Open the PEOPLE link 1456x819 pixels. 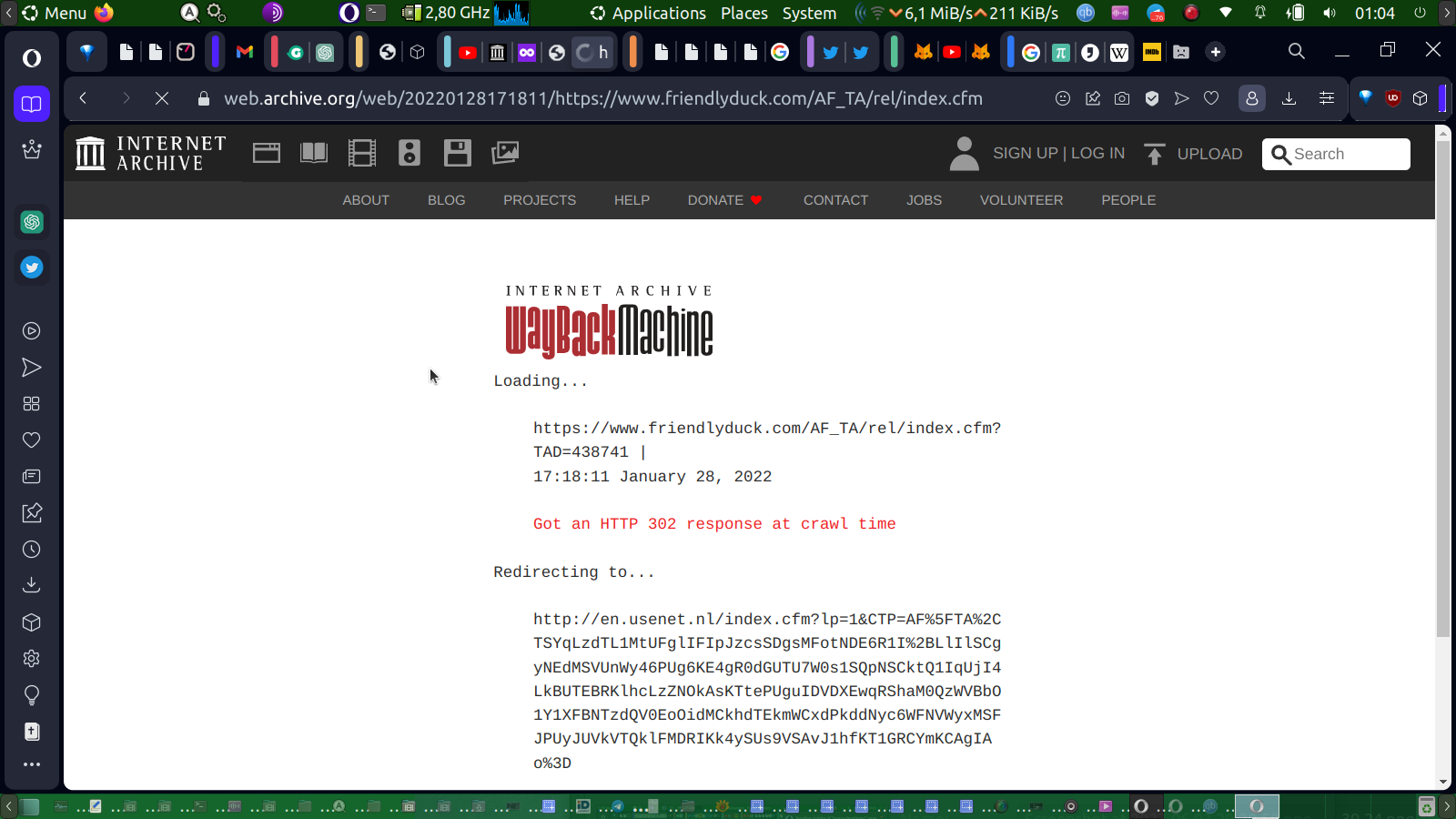click(x=1128, y=200)
